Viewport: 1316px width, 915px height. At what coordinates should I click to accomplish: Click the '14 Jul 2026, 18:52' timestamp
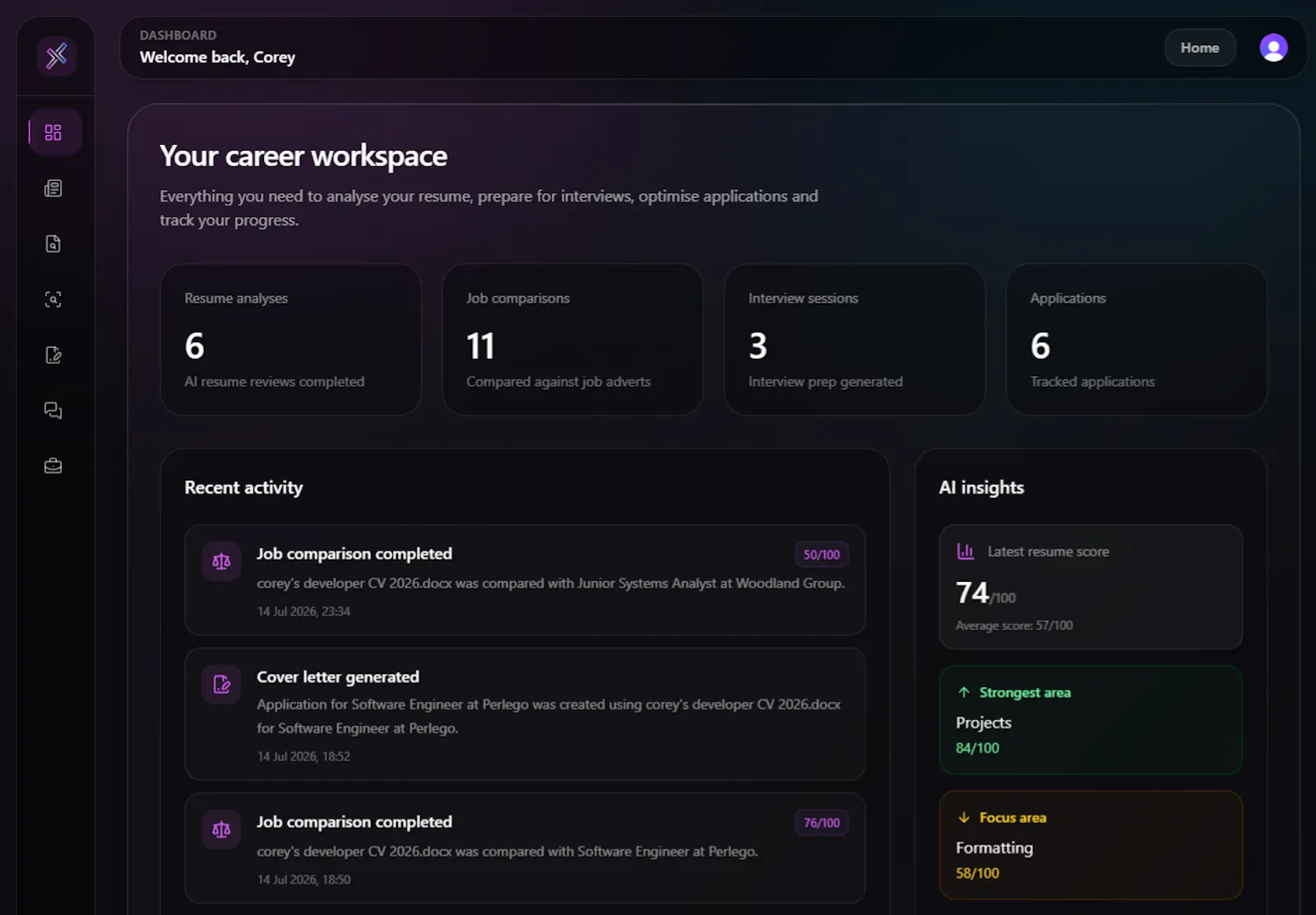coord(304,756)
